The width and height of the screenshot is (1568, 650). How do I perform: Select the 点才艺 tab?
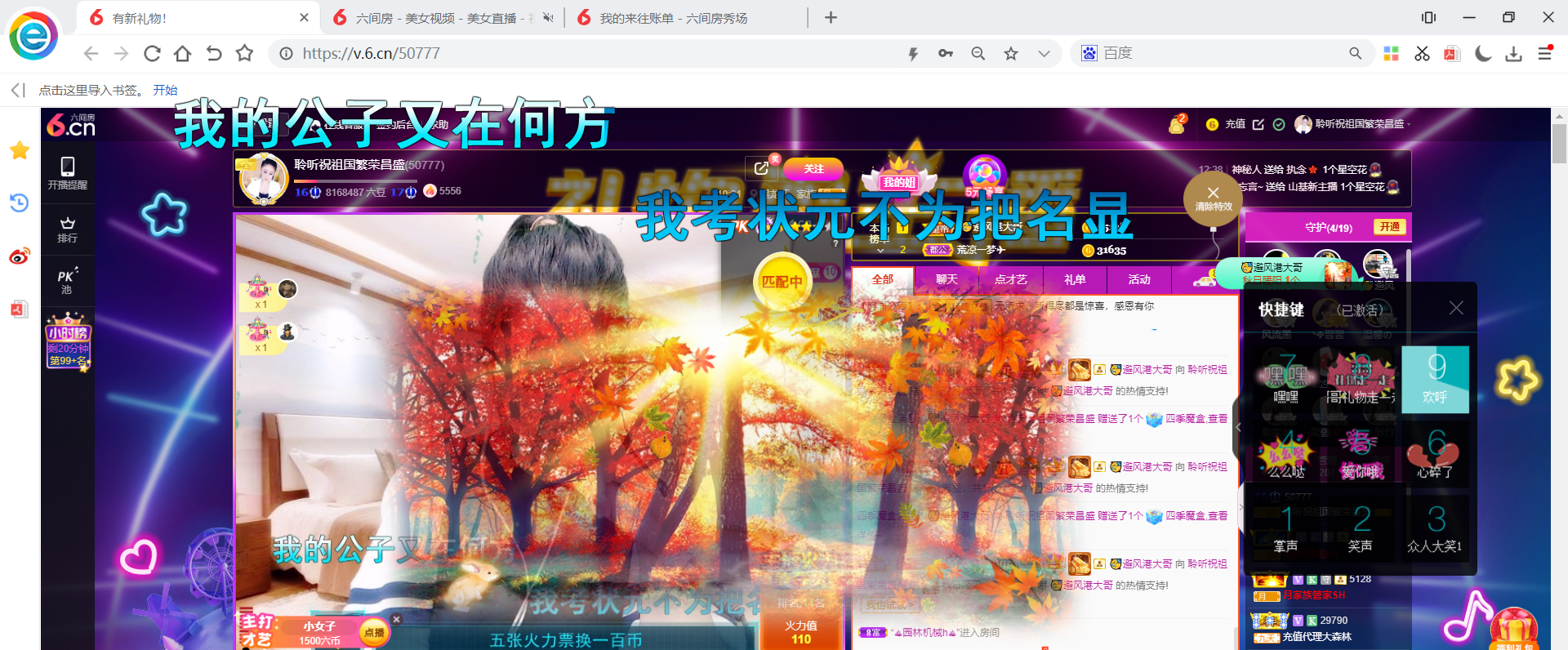[x=1011, y=279]
